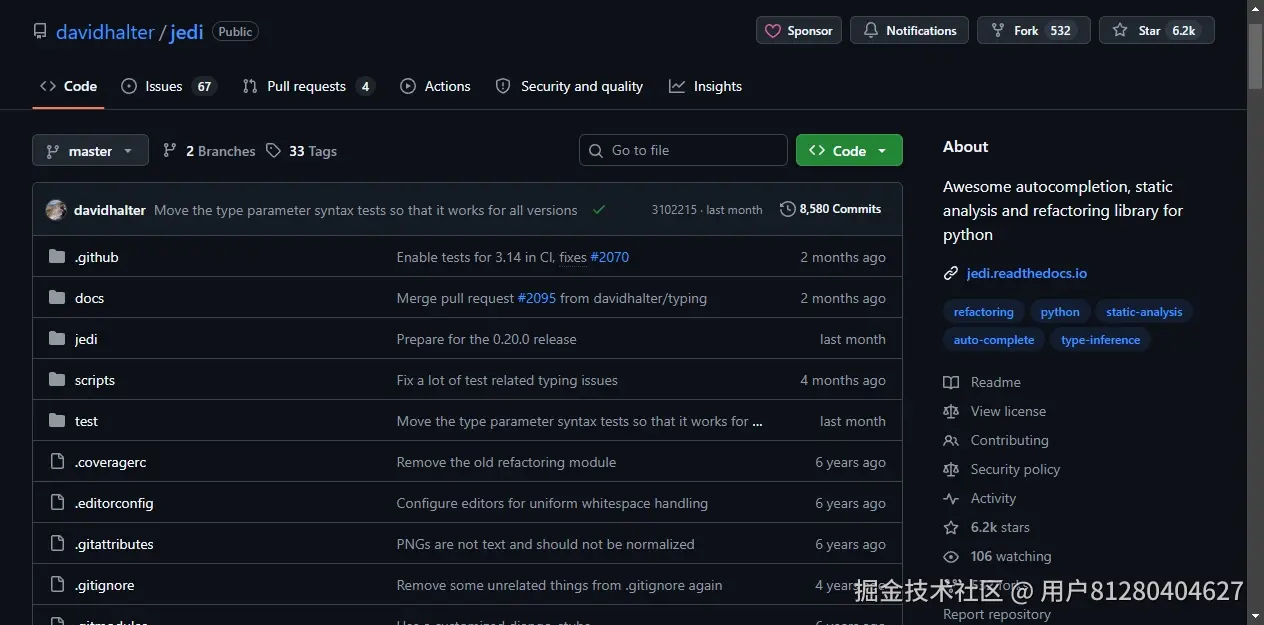Viewport: 1264px width, 625px height.
Task: Click folder icon beside .github
Action: pos(57,257)
